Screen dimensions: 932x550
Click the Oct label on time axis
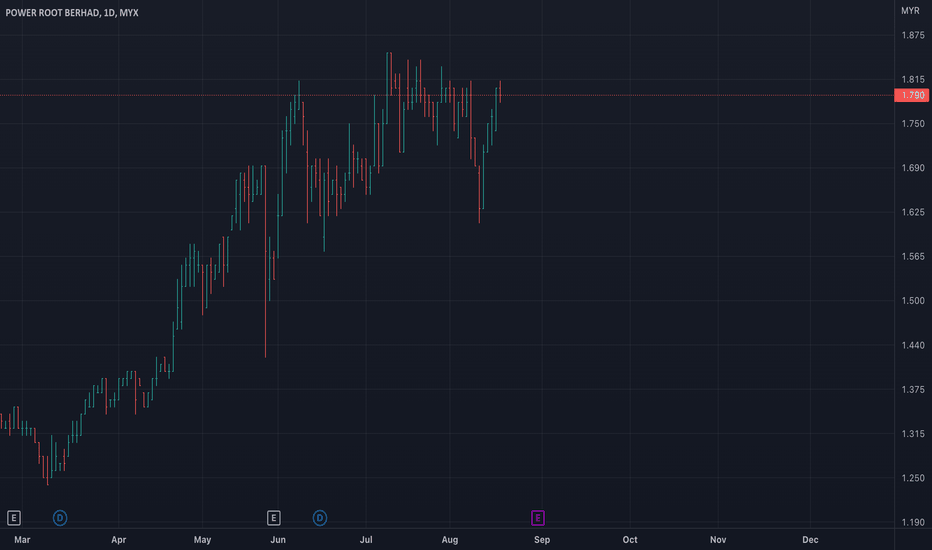click(630, 540)
